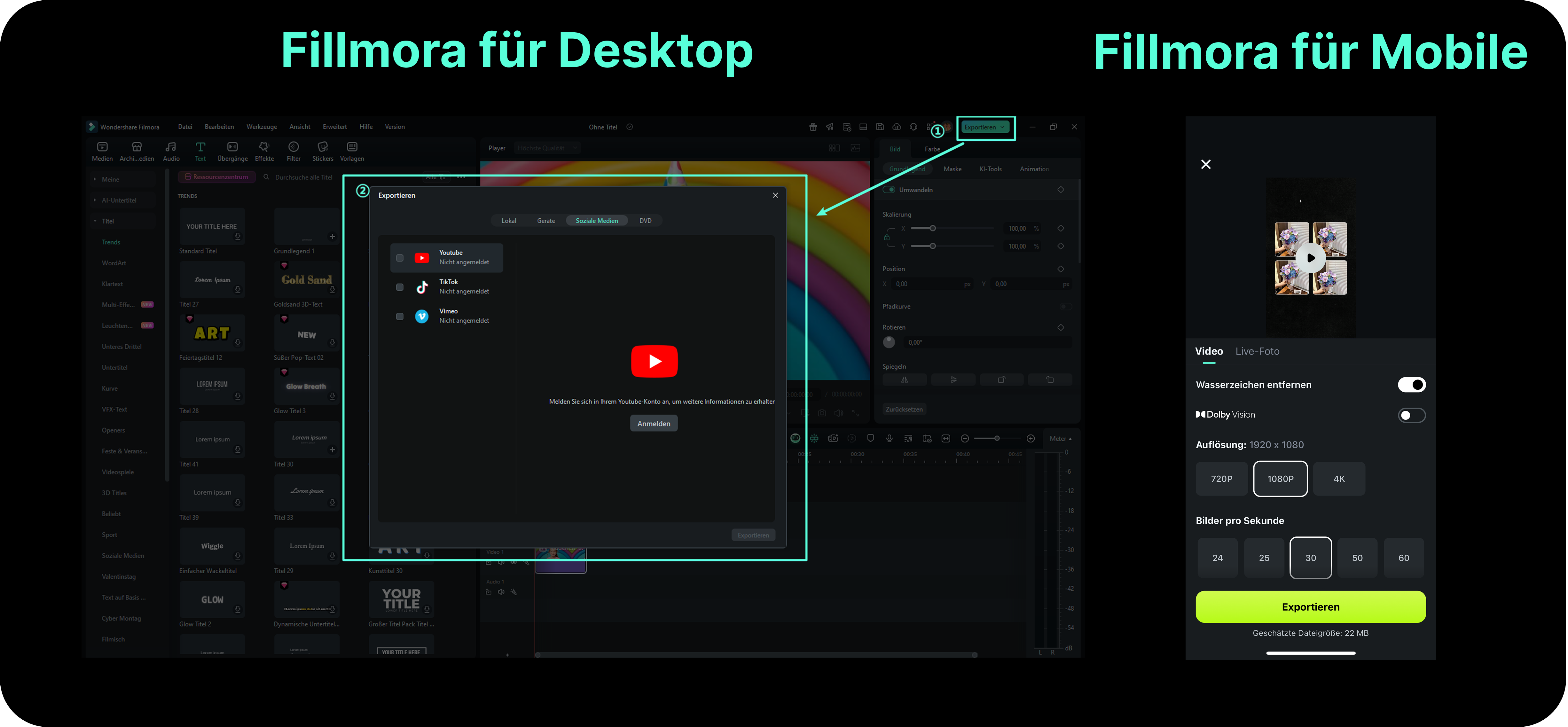Viewport: 1568px width, 727px height.
Task: Open the Meter dropdown in timeline
Action: (1060, 439)
